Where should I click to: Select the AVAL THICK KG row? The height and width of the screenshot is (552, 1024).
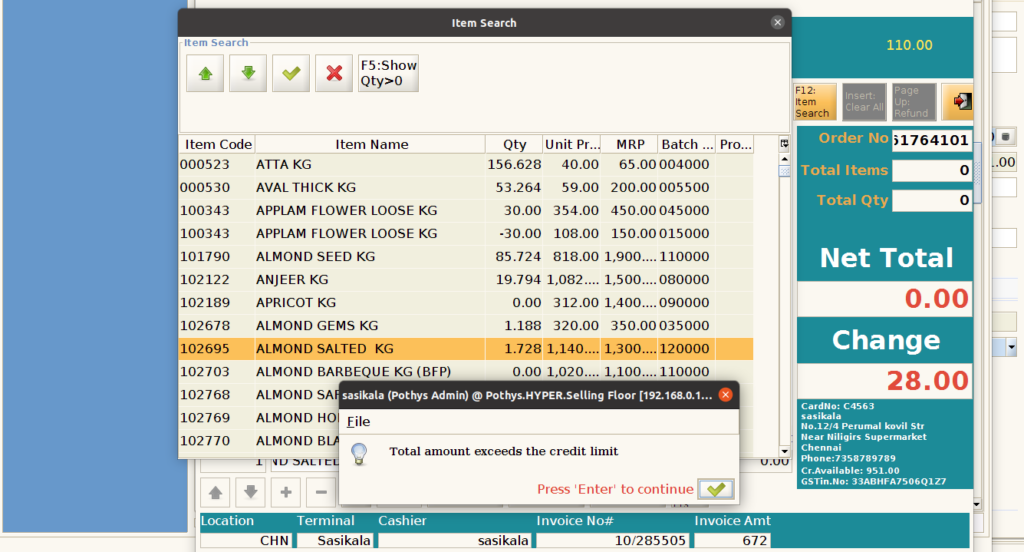pyautogui.click(x=466, y=187)
